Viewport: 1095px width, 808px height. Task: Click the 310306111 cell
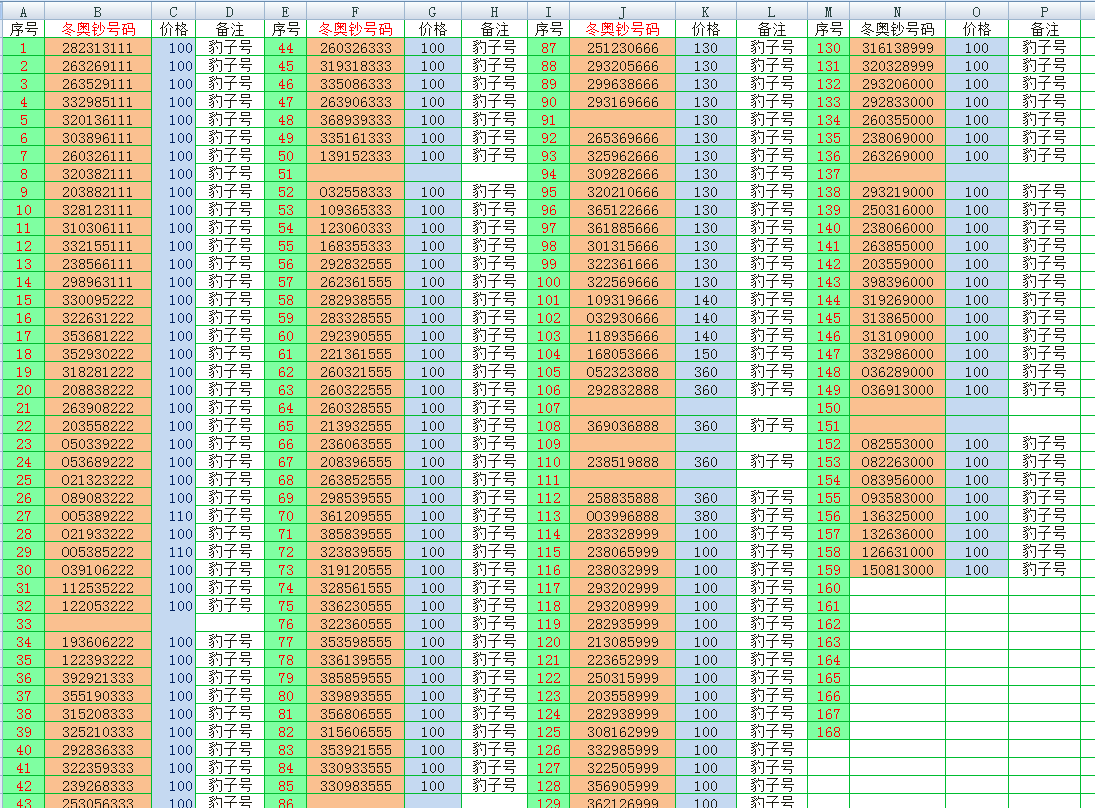(98, 228)
